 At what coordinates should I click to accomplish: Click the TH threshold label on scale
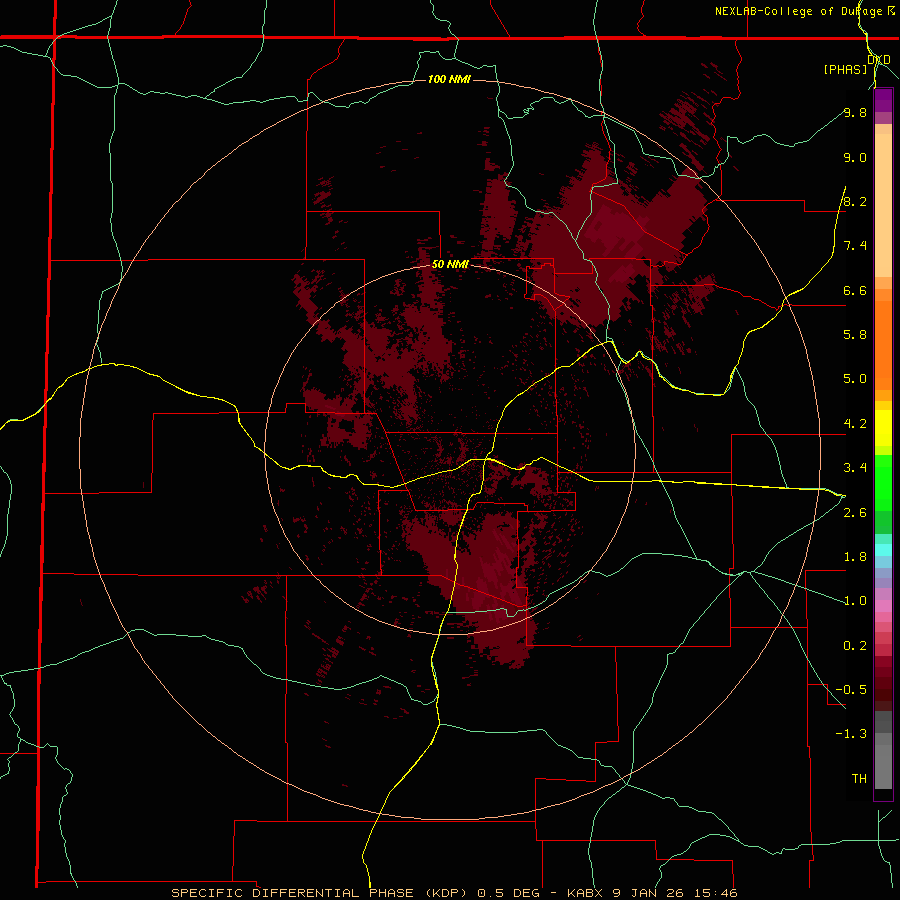click(x=859, y=779)
